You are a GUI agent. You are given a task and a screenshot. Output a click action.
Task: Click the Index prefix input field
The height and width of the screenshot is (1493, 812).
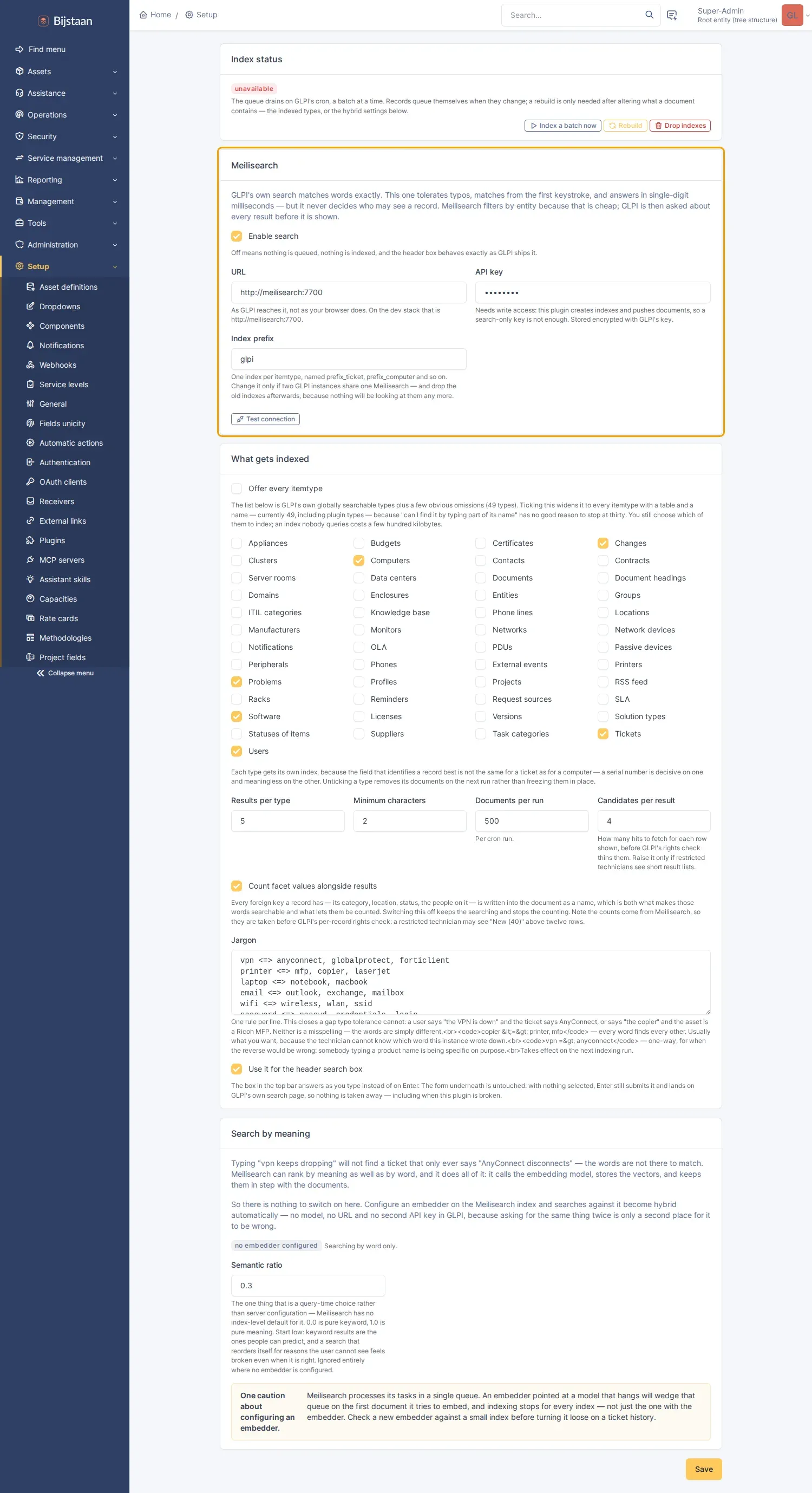pos(349,360)
